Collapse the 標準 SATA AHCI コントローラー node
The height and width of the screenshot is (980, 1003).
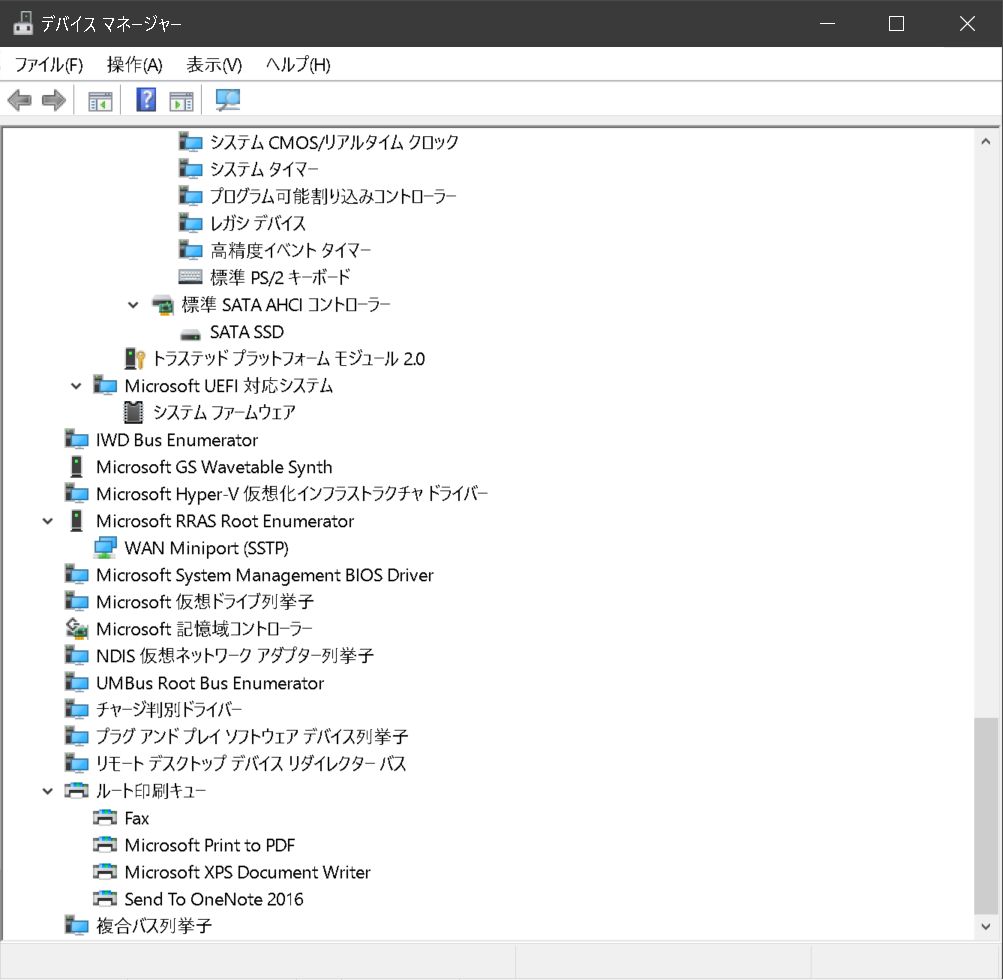133,305
